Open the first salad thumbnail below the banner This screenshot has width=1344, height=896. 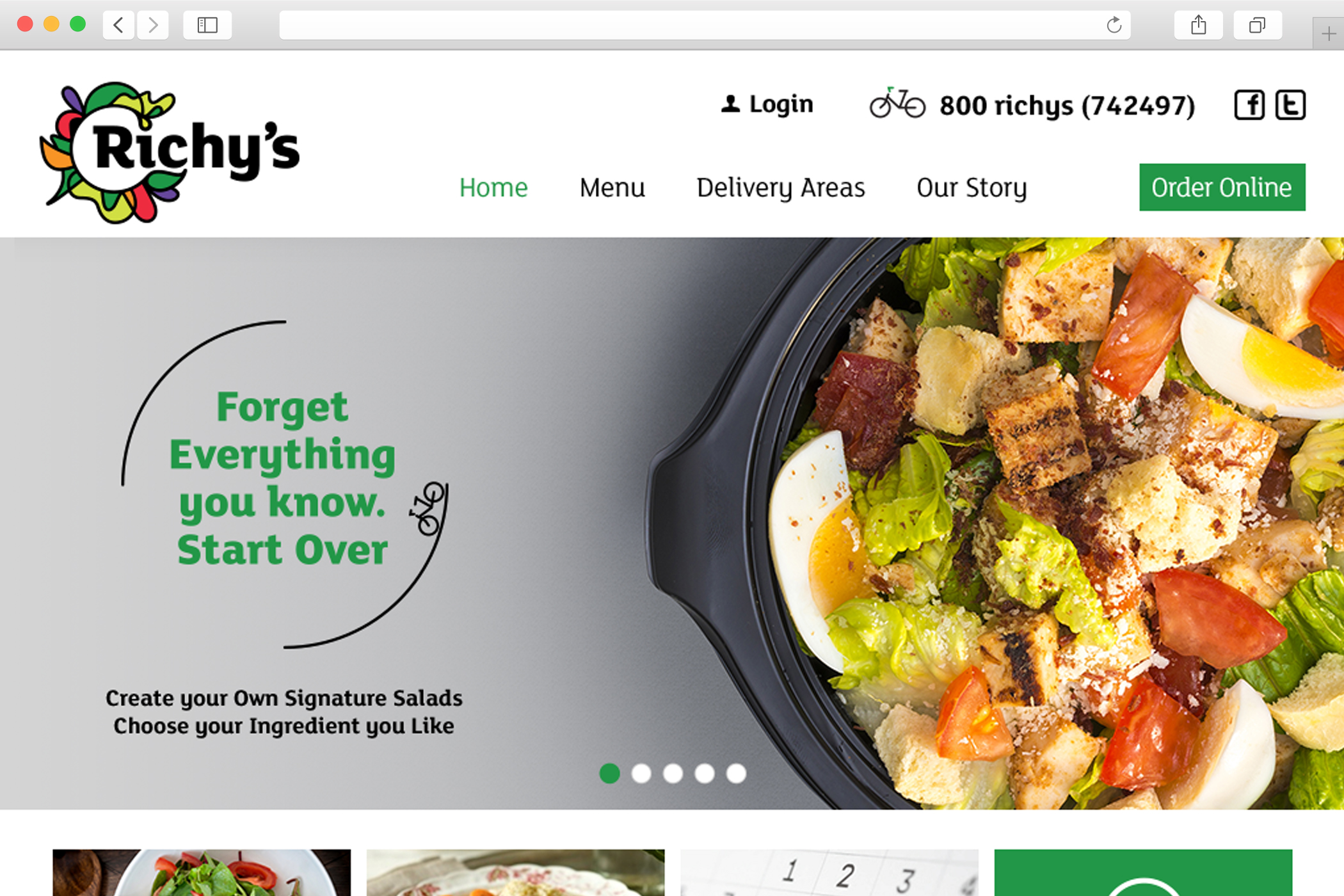[202, 872]
